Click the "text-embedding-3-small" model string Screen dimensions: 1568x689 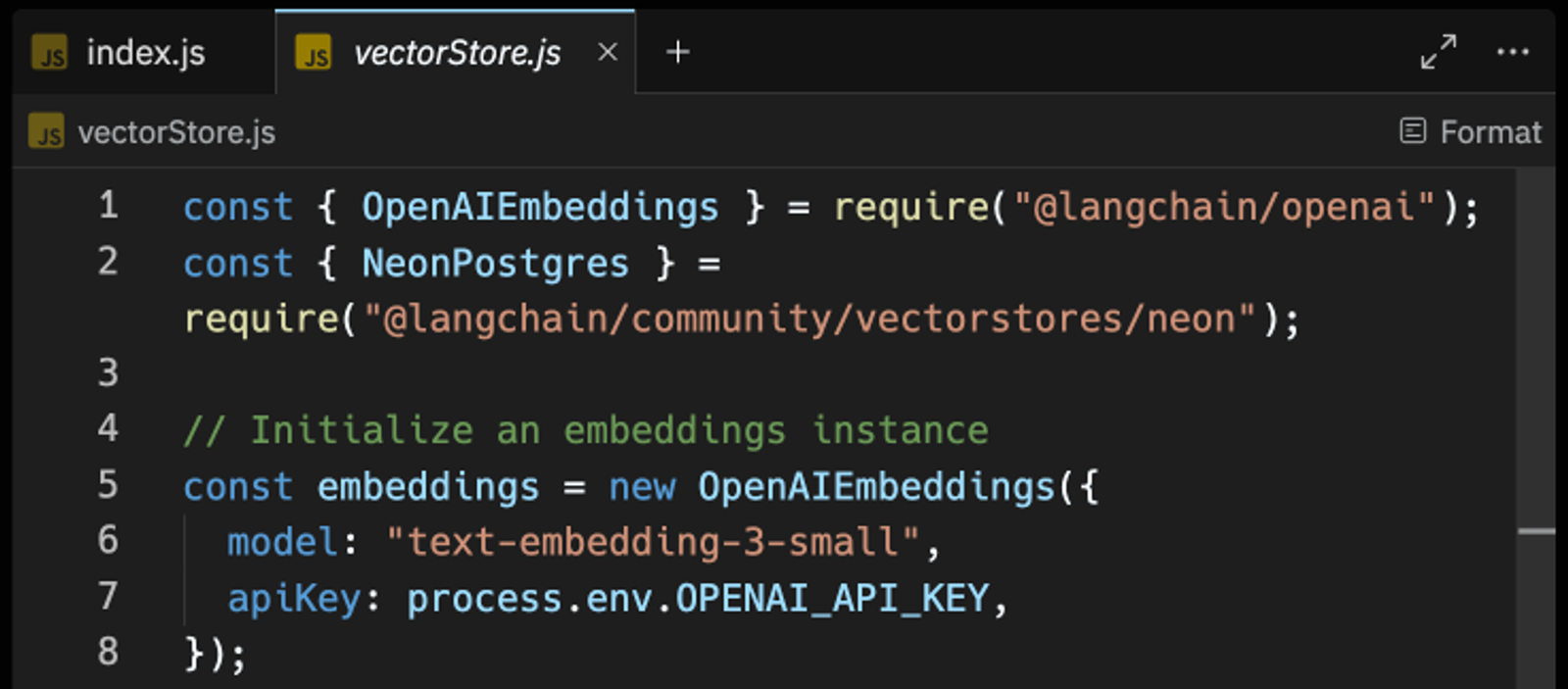pos(653,542)
